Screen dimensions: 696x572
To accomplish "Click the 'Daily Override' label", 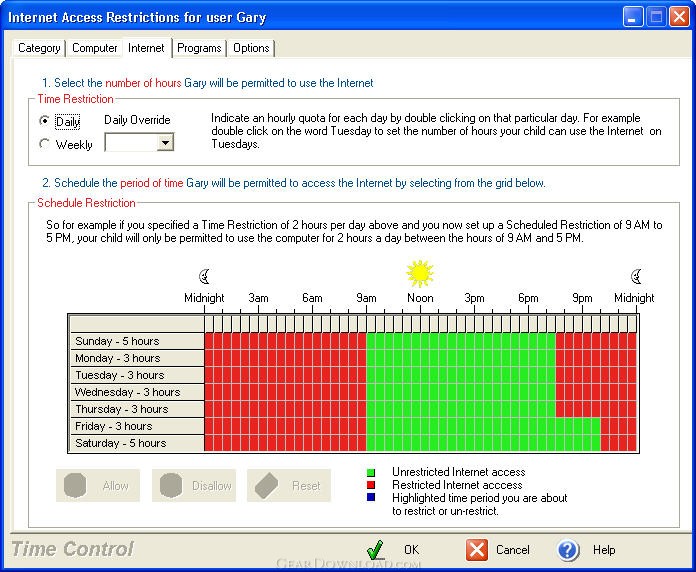I will pos(137,120).
